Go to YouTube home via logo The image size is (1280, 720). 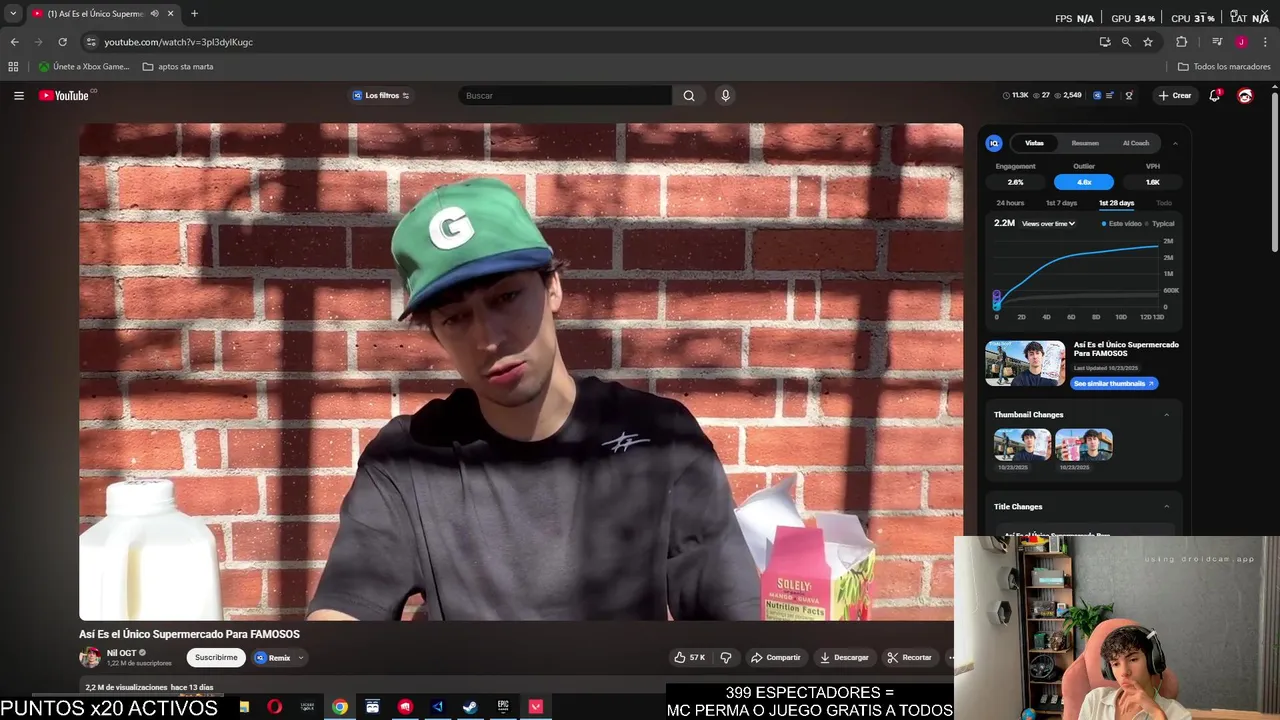click(64, 96)
